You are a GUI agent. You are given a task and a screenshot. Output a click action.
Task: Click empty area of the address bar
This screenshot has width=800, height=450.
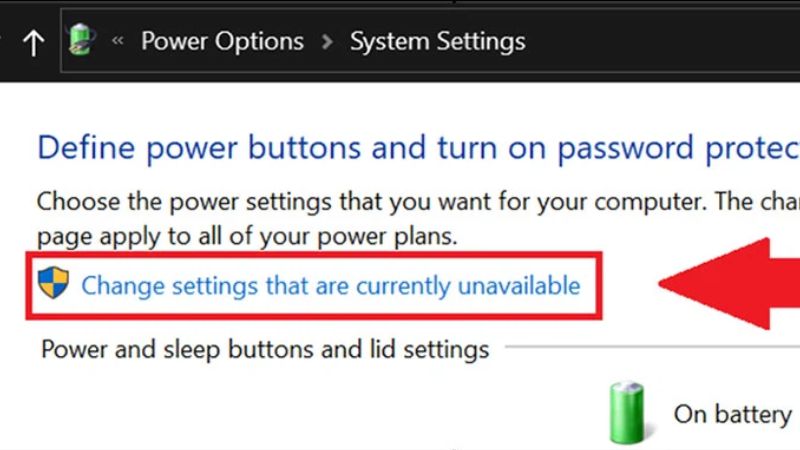pyautogui.click(x=660, y=42)
